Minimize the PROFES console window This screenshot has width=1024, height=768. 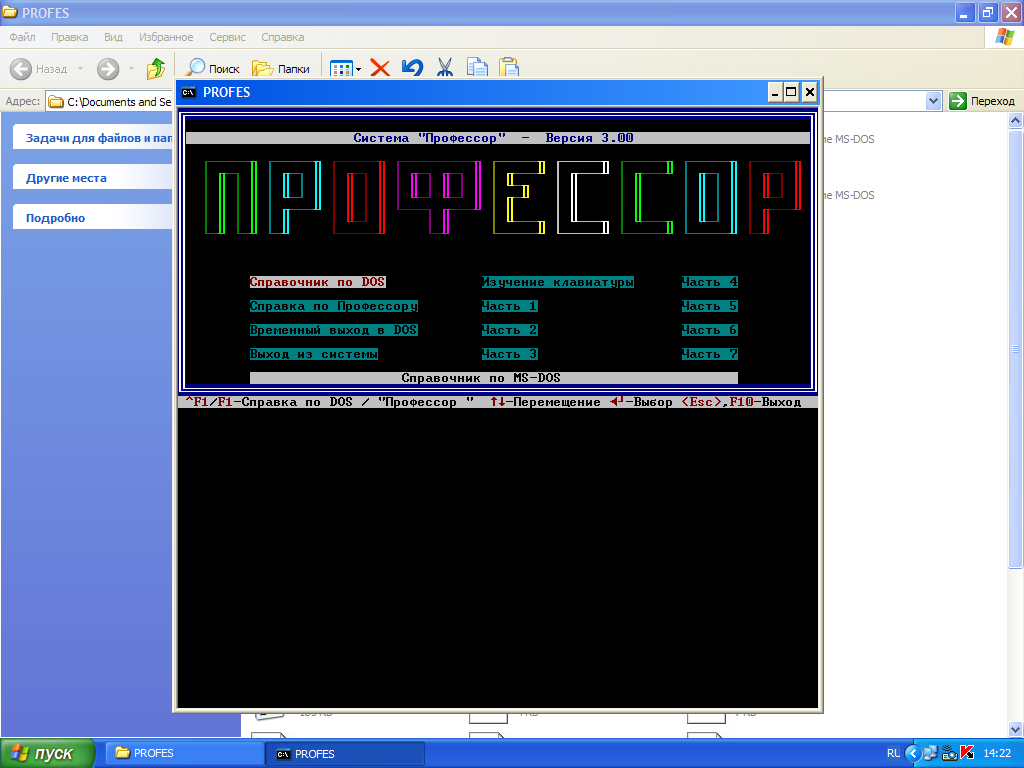point(775,92)
